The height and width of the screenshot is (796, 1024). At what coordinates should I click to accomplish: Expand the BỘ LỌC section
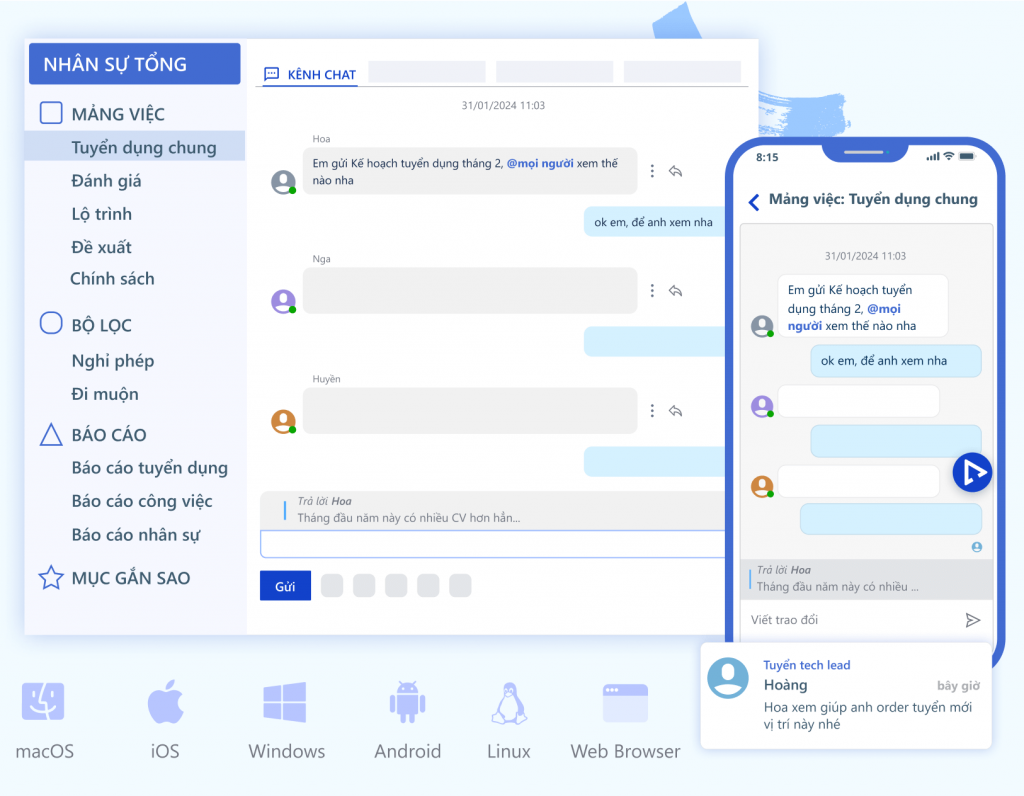point(51,324)
